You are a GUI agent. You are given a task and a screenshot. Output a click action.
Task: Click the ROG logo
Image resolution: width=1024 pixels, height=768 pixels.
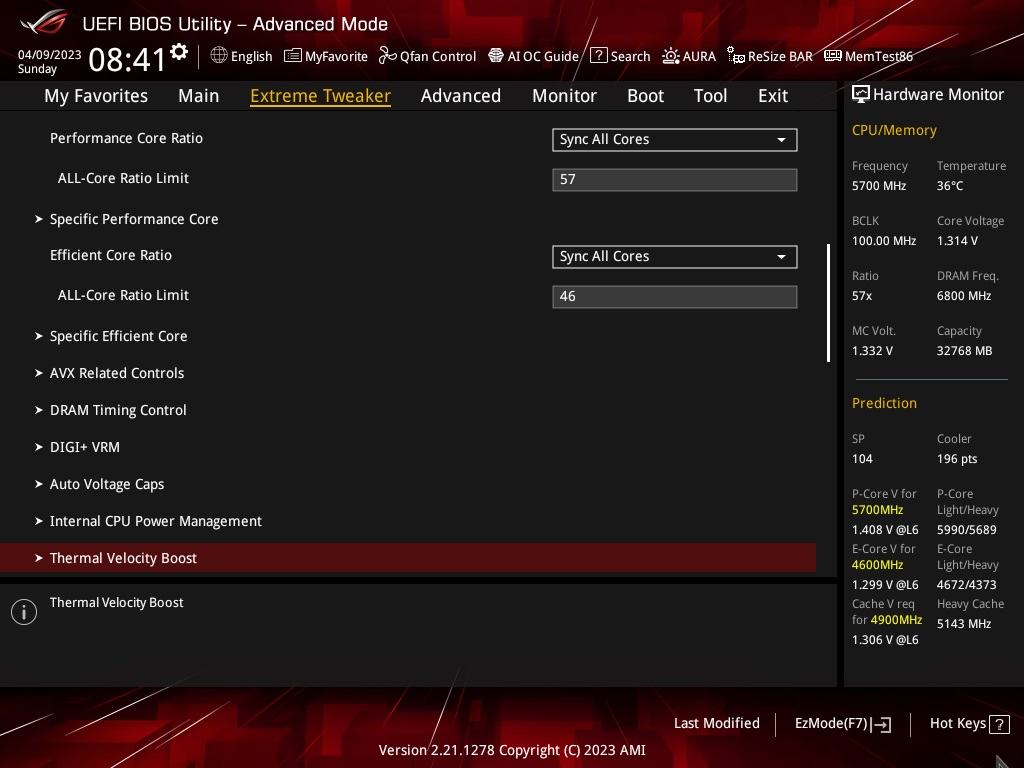[44, 23]
